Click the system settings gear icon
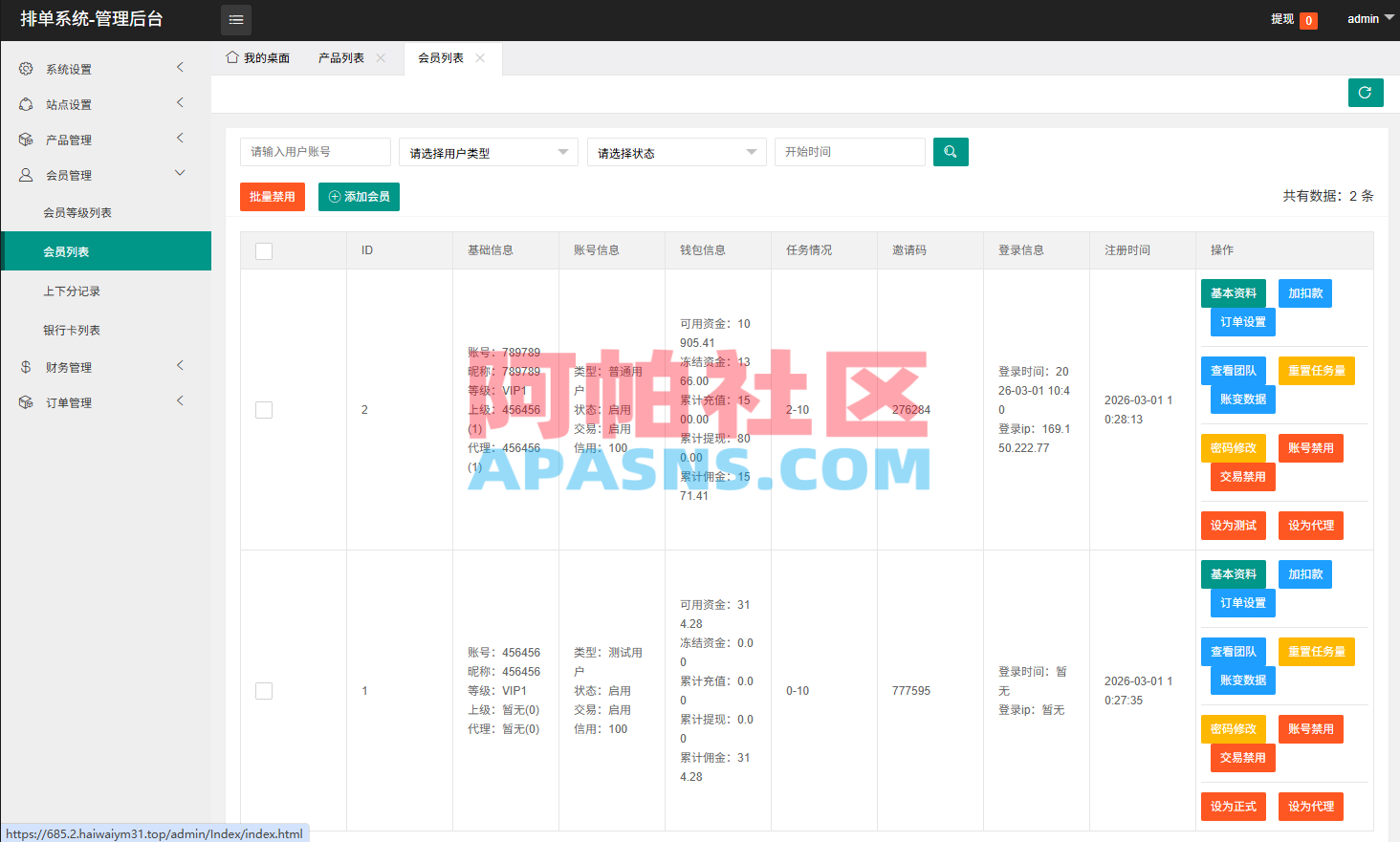The width and height of the screenshot is (1400, 842). 26,69
